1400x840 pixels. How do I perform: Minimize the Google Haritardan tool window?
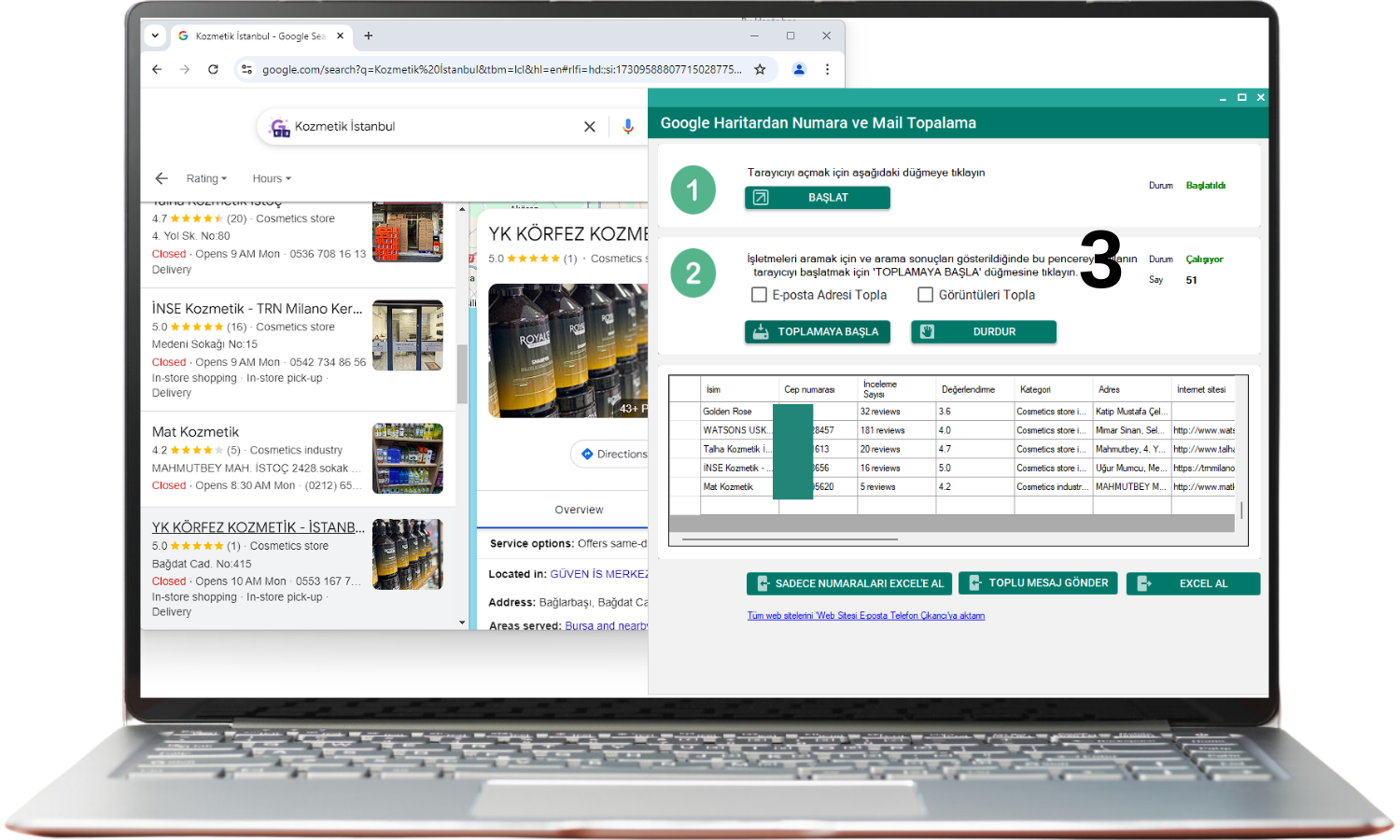[x=1223, y=98]
